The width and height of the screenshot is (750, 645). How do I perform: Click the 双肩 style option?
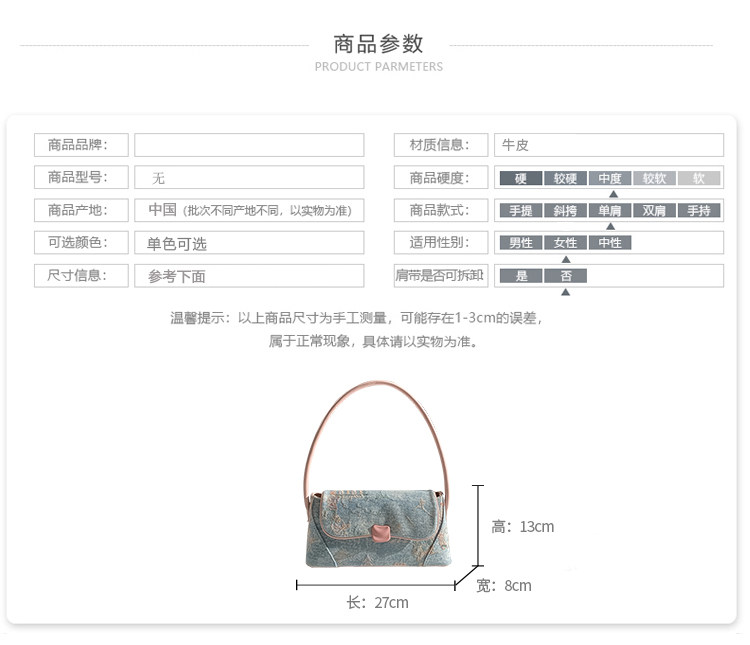654,211
